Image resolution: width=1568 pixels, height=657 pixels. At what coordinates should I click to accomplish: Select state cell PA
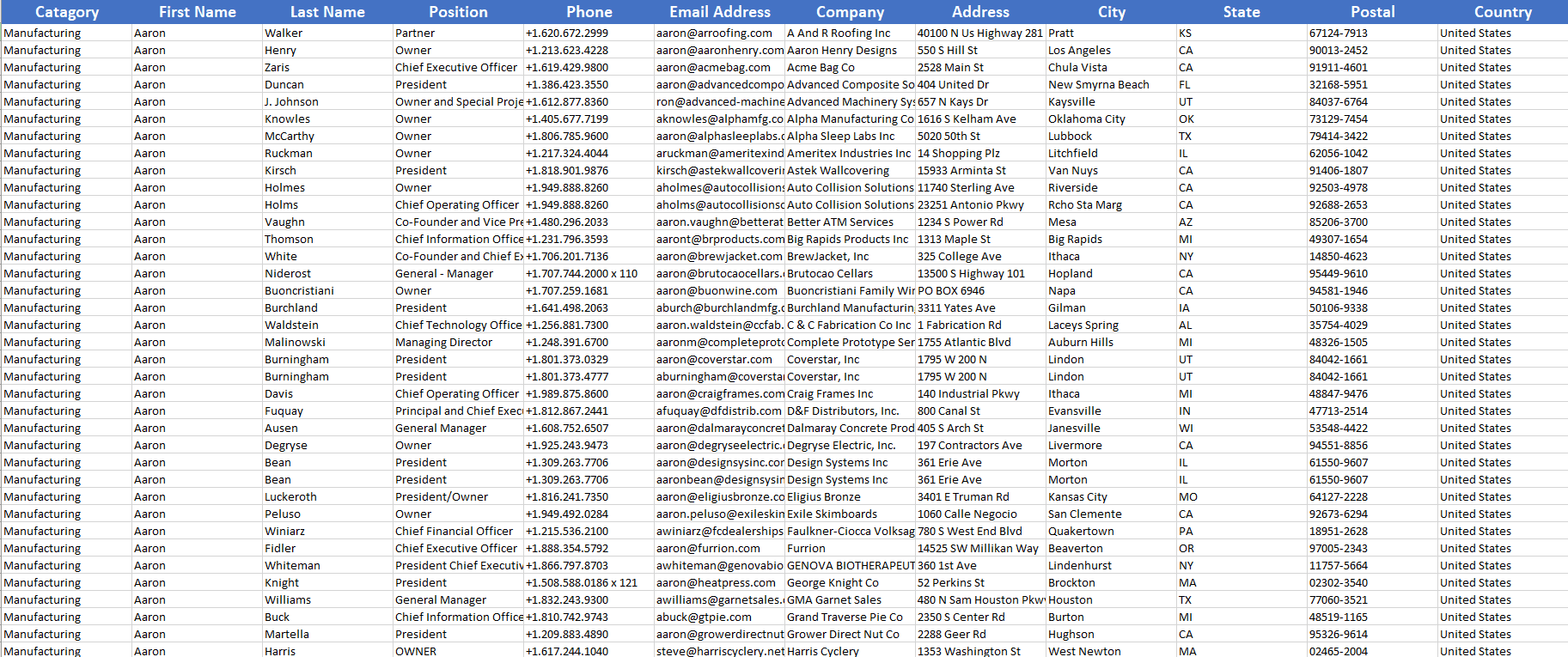(1242, 531)
